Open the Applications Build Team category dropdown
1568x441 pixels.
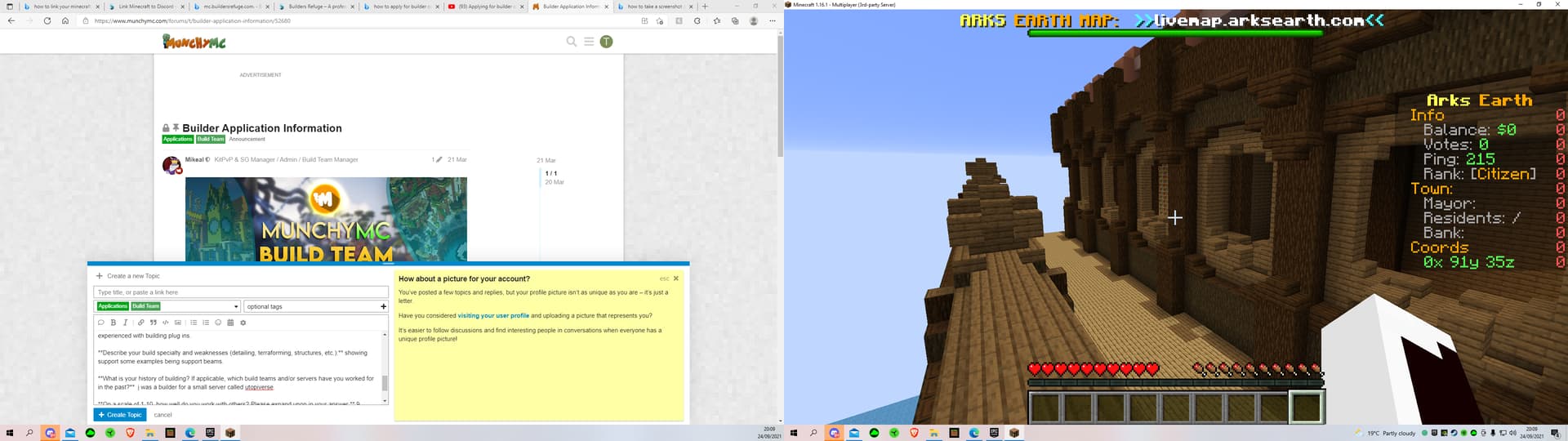click(167, 306)
